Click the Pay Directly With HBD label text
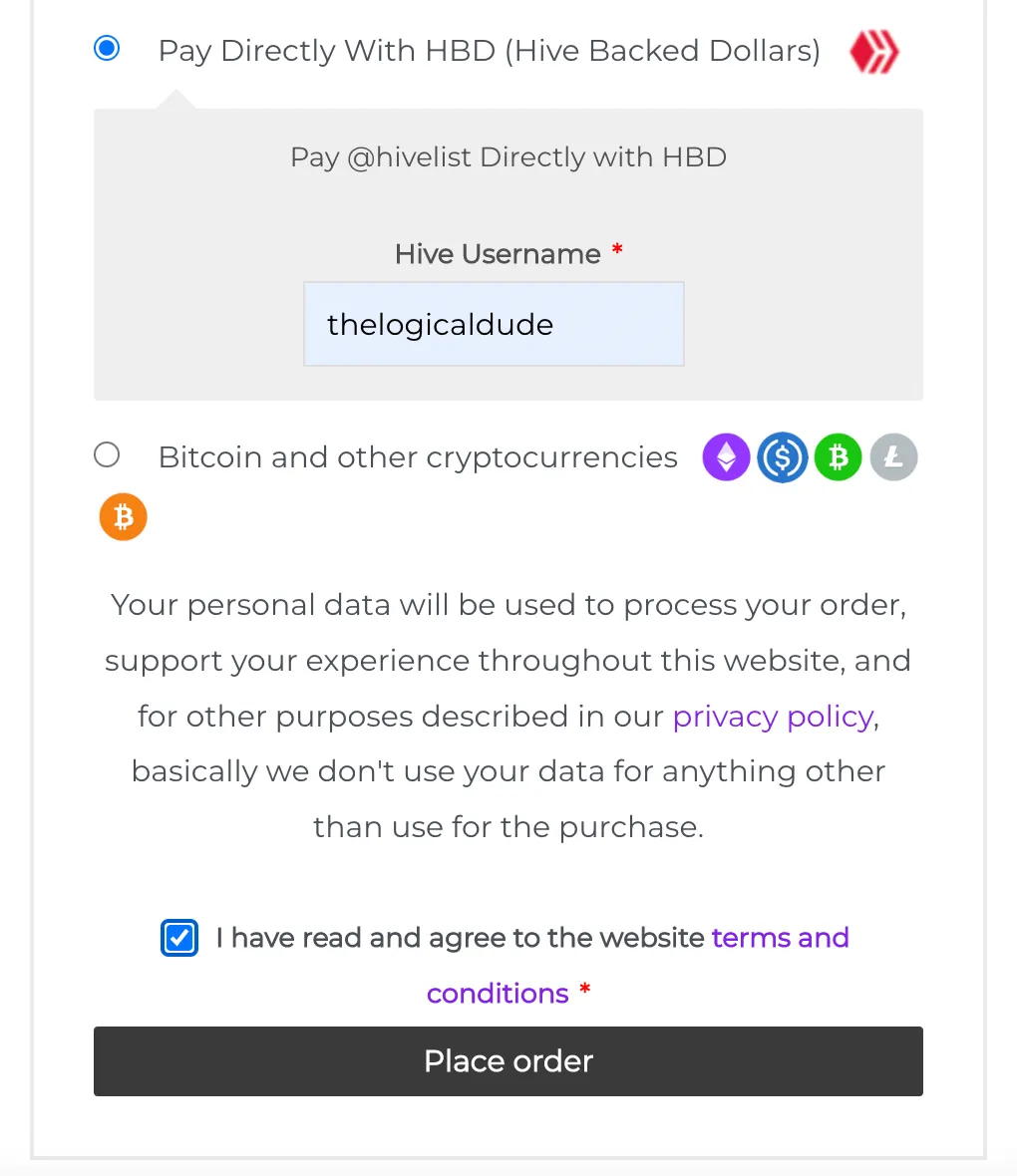 [x=490, y=51]
